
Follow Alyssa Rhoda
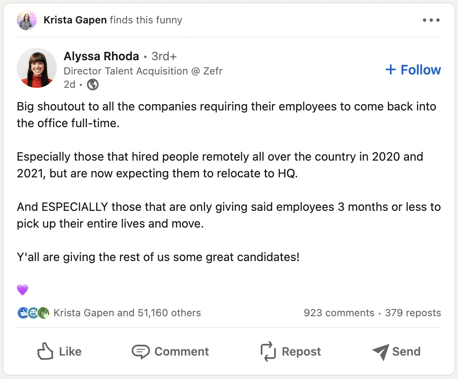413,70
